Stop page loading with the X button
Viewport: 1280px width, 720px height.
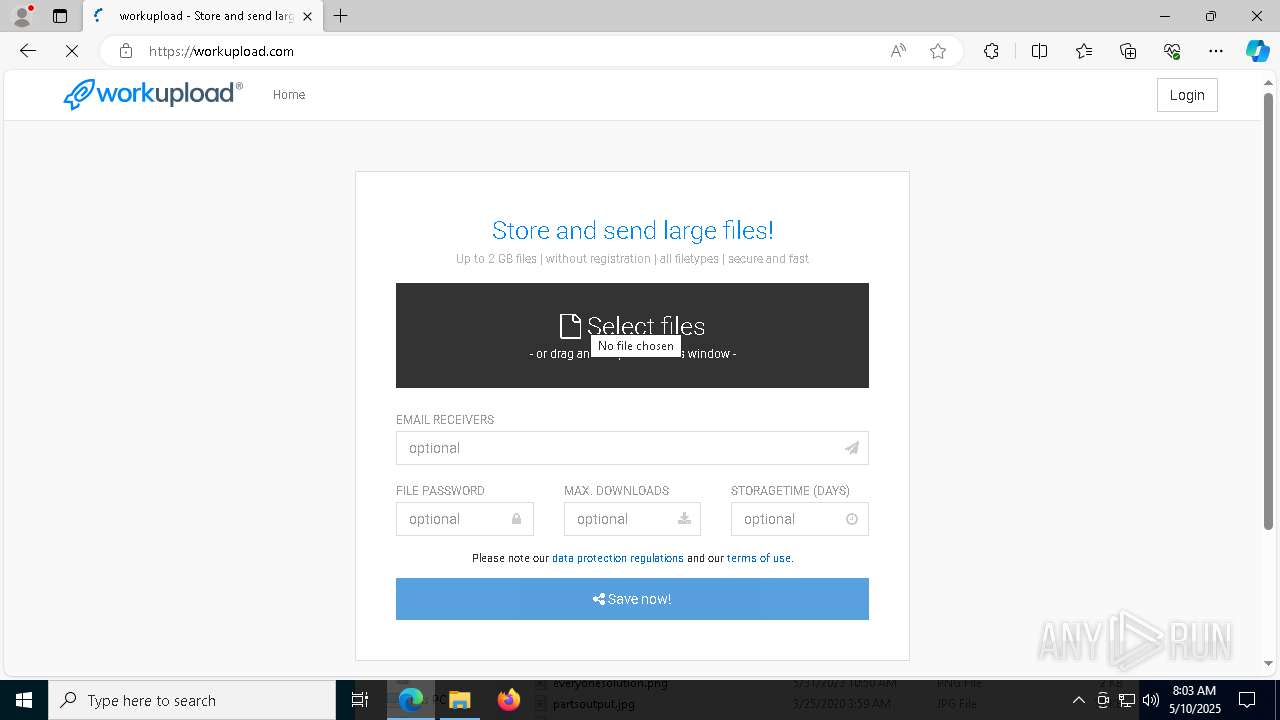pos(72,51)
